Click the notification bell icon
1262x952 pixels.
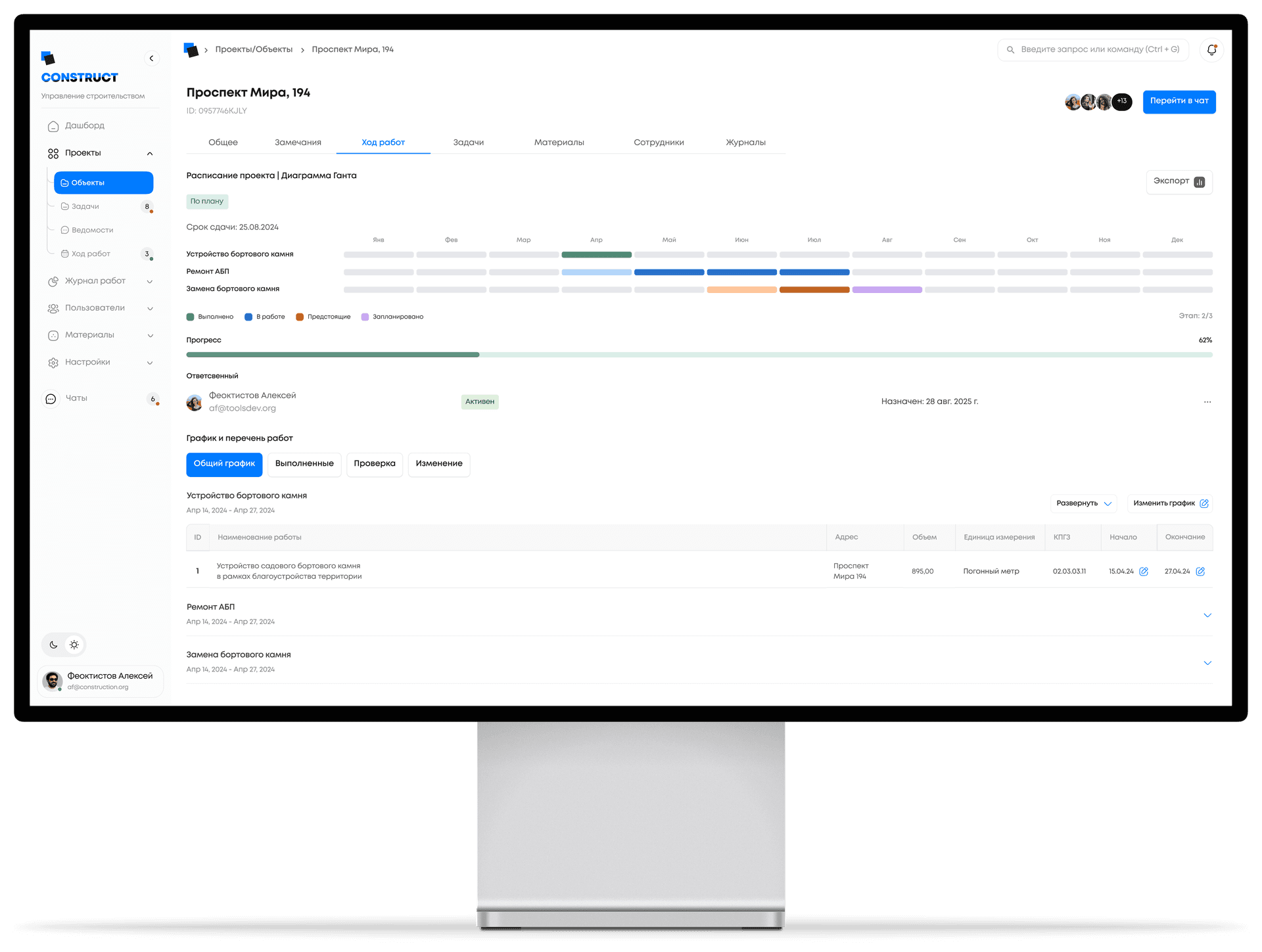1211,50
